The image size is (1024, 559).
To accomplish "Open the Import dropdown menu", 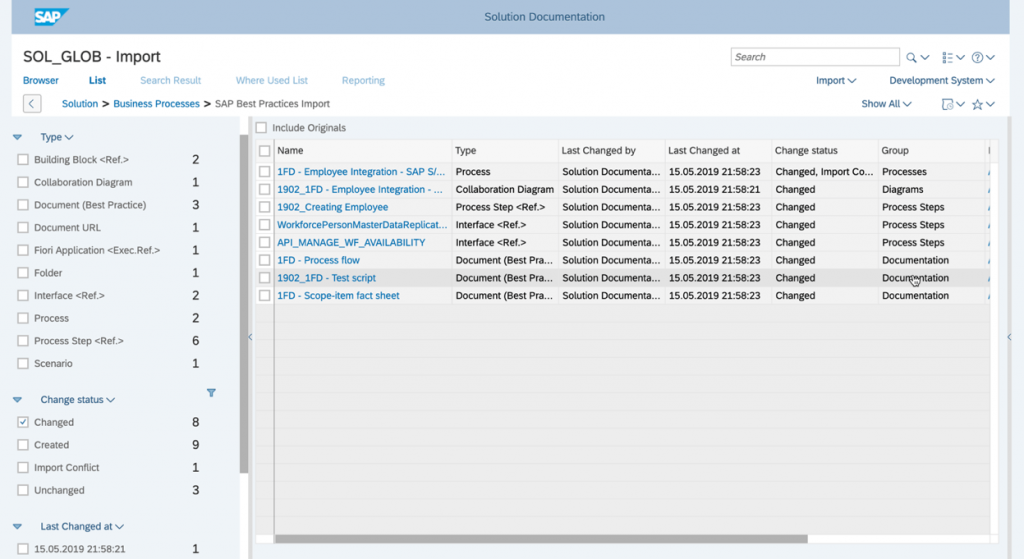I will point(836,80).
